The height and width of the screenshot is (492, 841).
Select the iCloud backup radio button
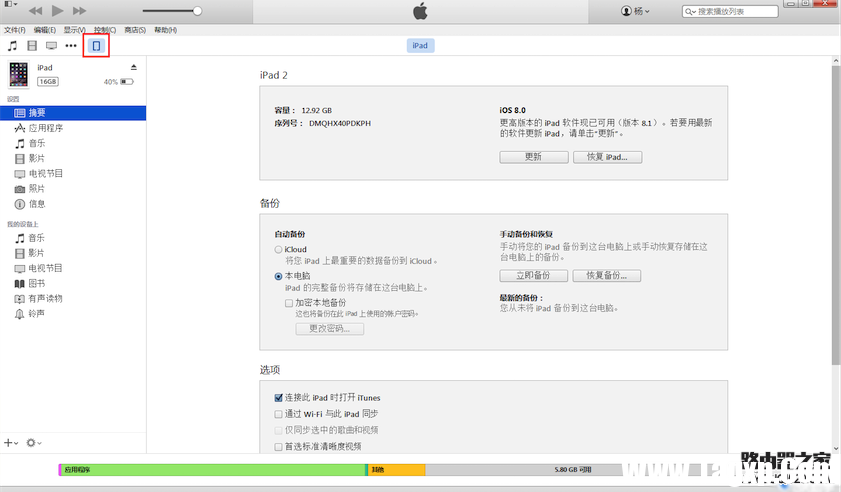(x=278, y=249)
